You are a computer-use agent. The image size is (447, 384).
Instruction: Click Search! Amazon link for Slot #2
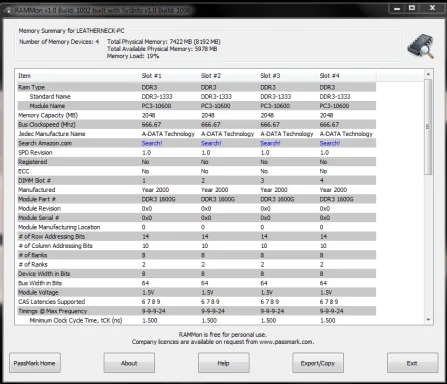coord(211,143)
